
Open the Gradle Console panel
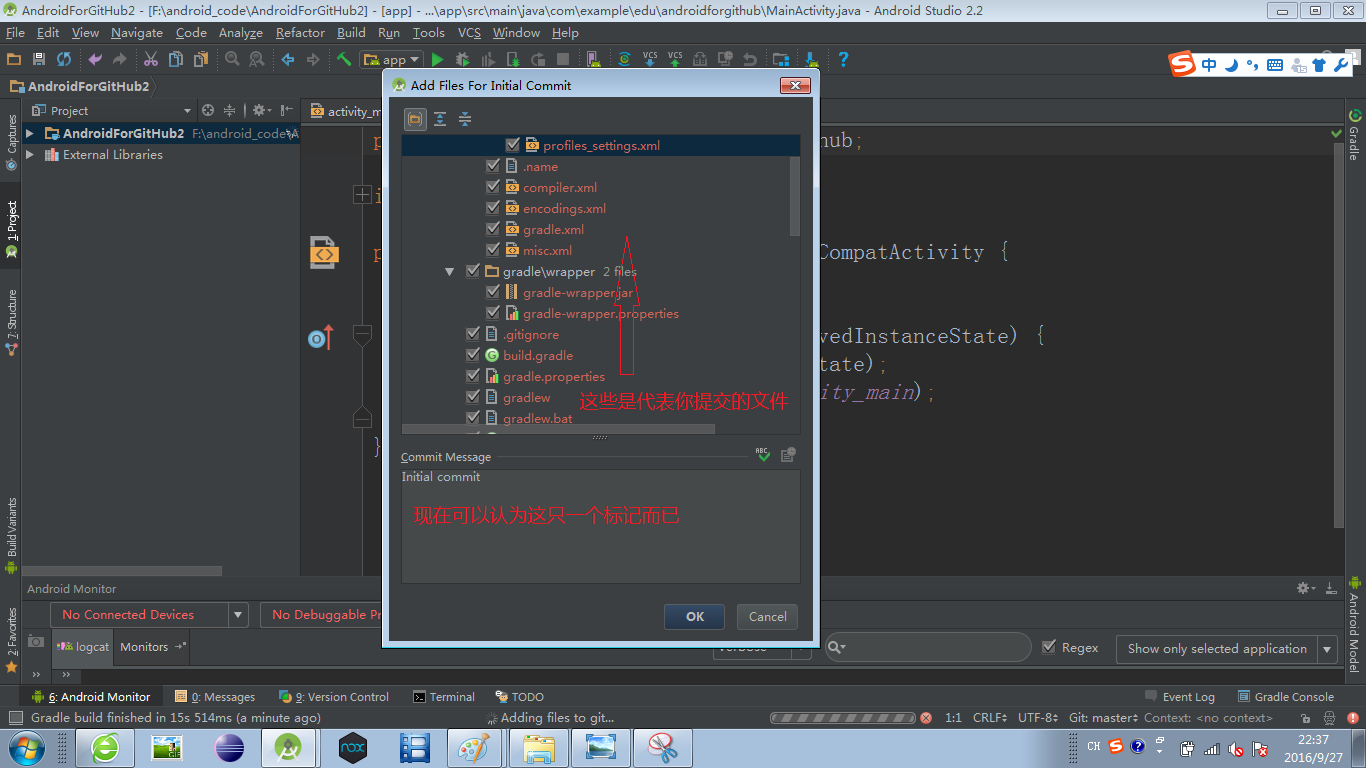pos(1285,696)
